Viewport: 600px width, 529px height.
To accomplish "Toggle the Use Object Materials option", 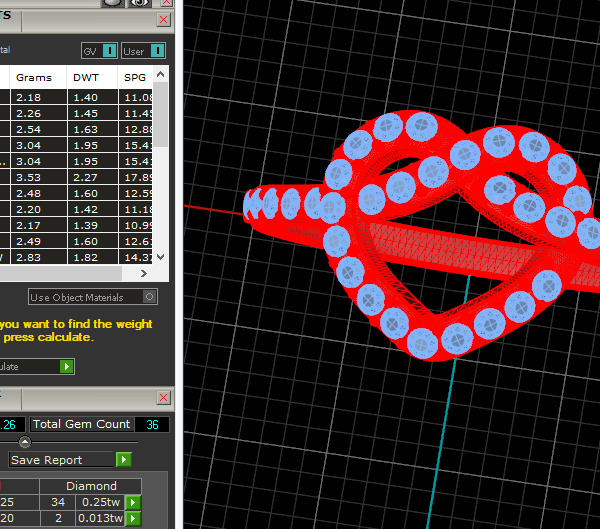I will tap(150, 297).
